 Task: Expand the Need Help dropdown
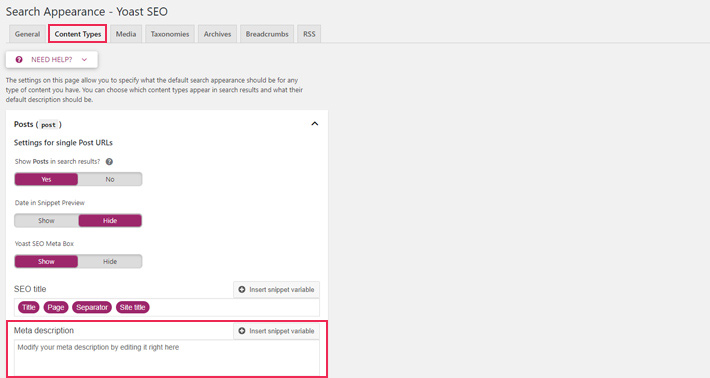click(52, 60)
